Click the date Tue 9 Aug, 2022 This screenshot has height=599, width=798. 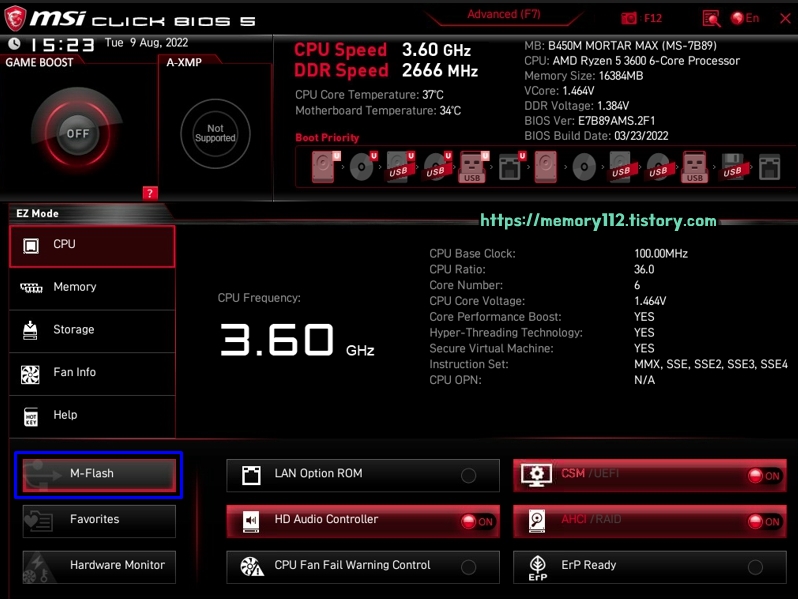coord(147,43)
